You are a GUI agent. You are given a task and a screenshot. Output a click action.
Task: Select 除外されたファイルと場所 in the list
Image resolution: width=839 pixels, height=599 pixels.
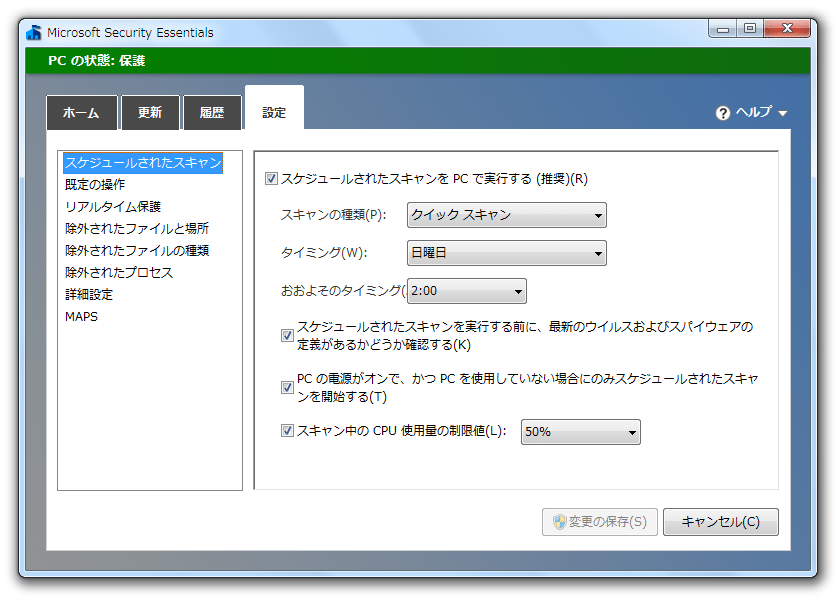coord(137,229)
